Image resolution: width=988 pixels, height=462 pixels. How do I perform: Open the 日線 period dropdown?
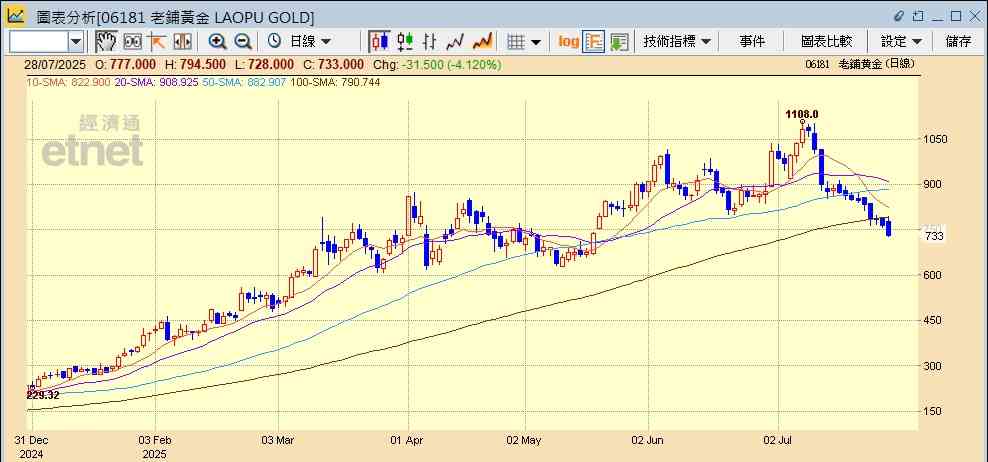(310, 42)
